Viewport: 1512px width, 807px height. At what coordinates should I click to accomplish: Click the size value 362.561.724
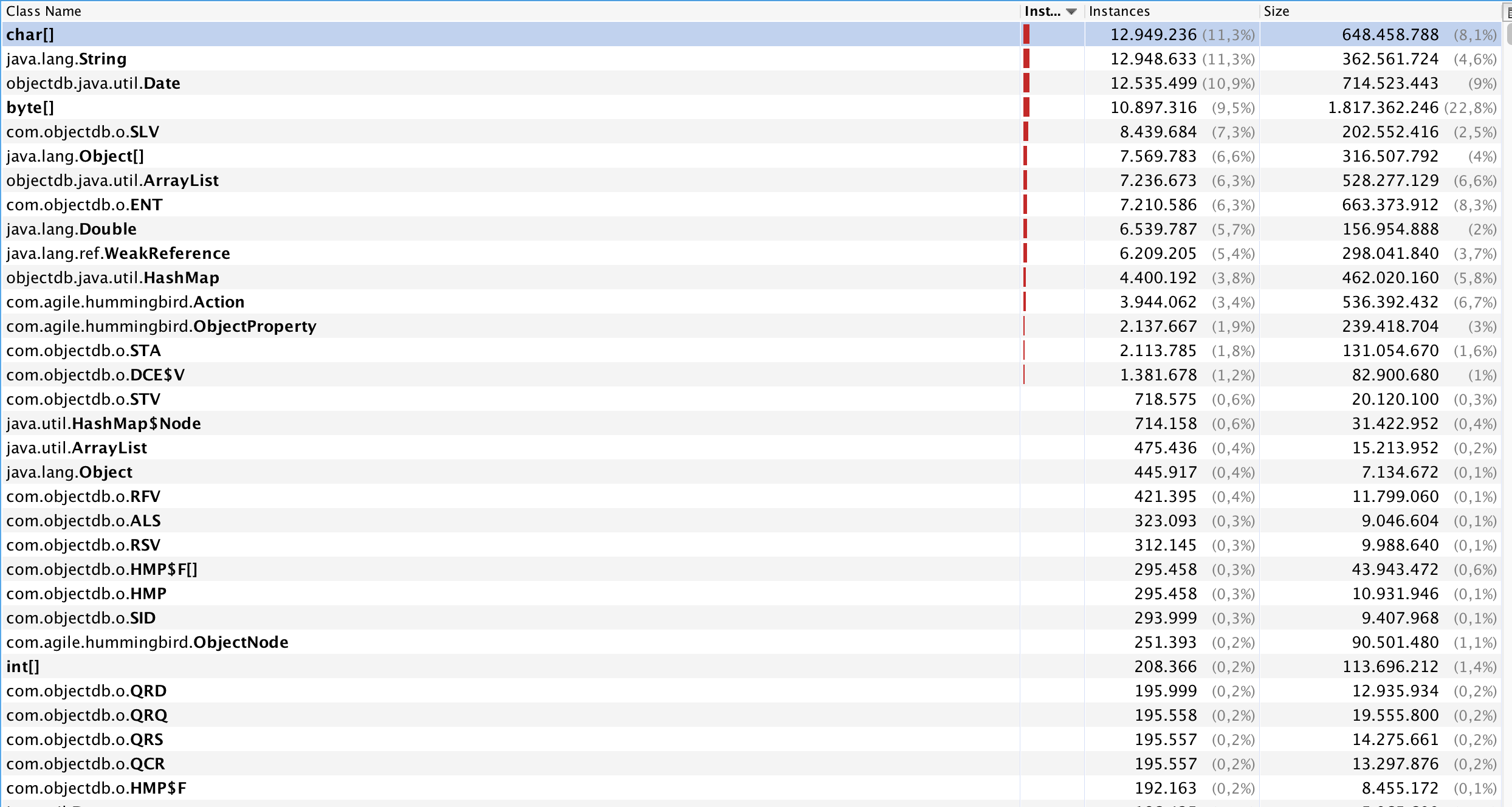1390,59
